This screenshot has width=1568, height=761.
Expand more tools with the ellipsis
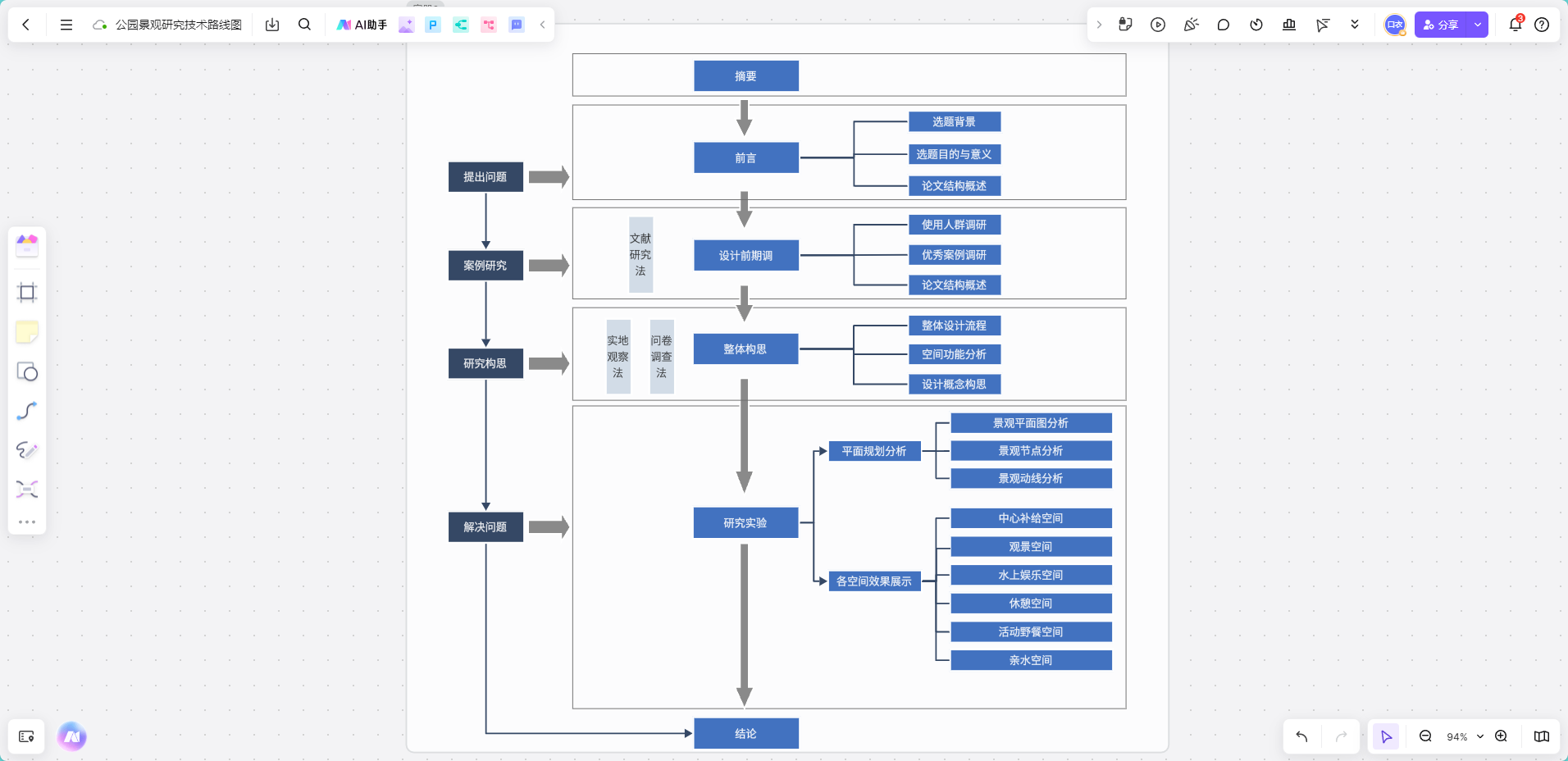27,521
